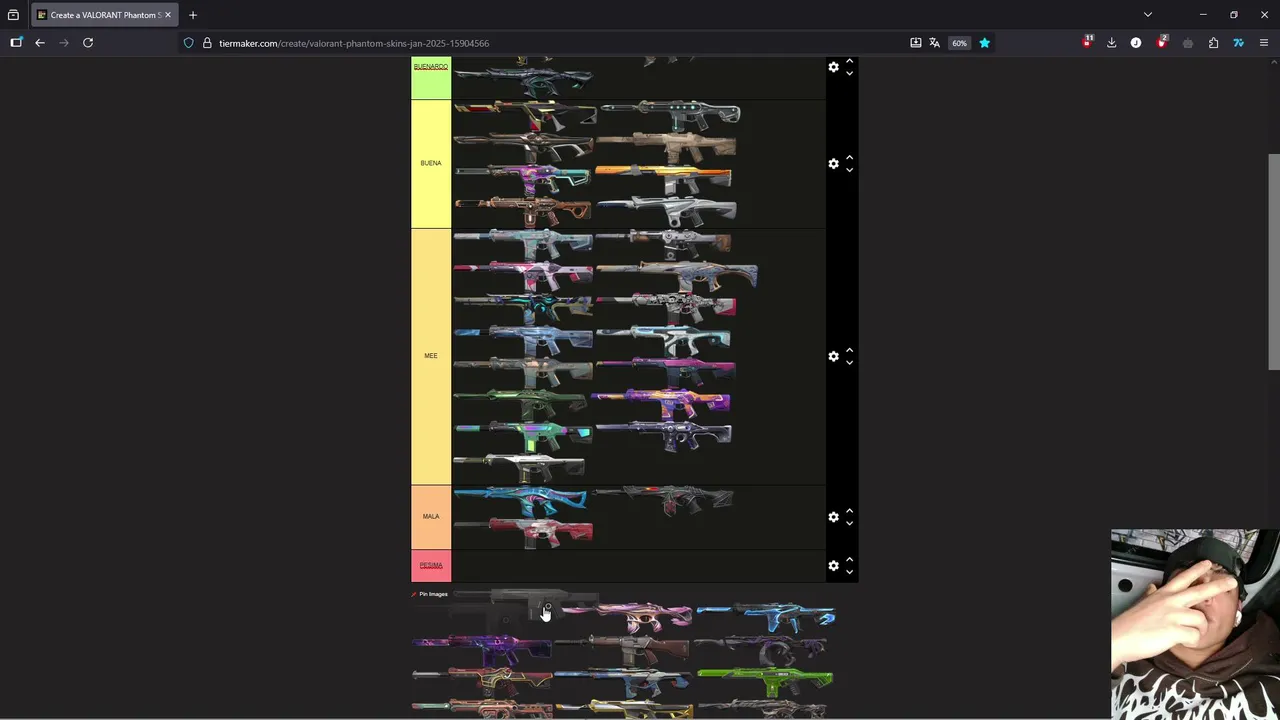This screenshot has width=1280, height=720.
Task: Click the bookmark star icon
Action: click(x=984, y=43)
